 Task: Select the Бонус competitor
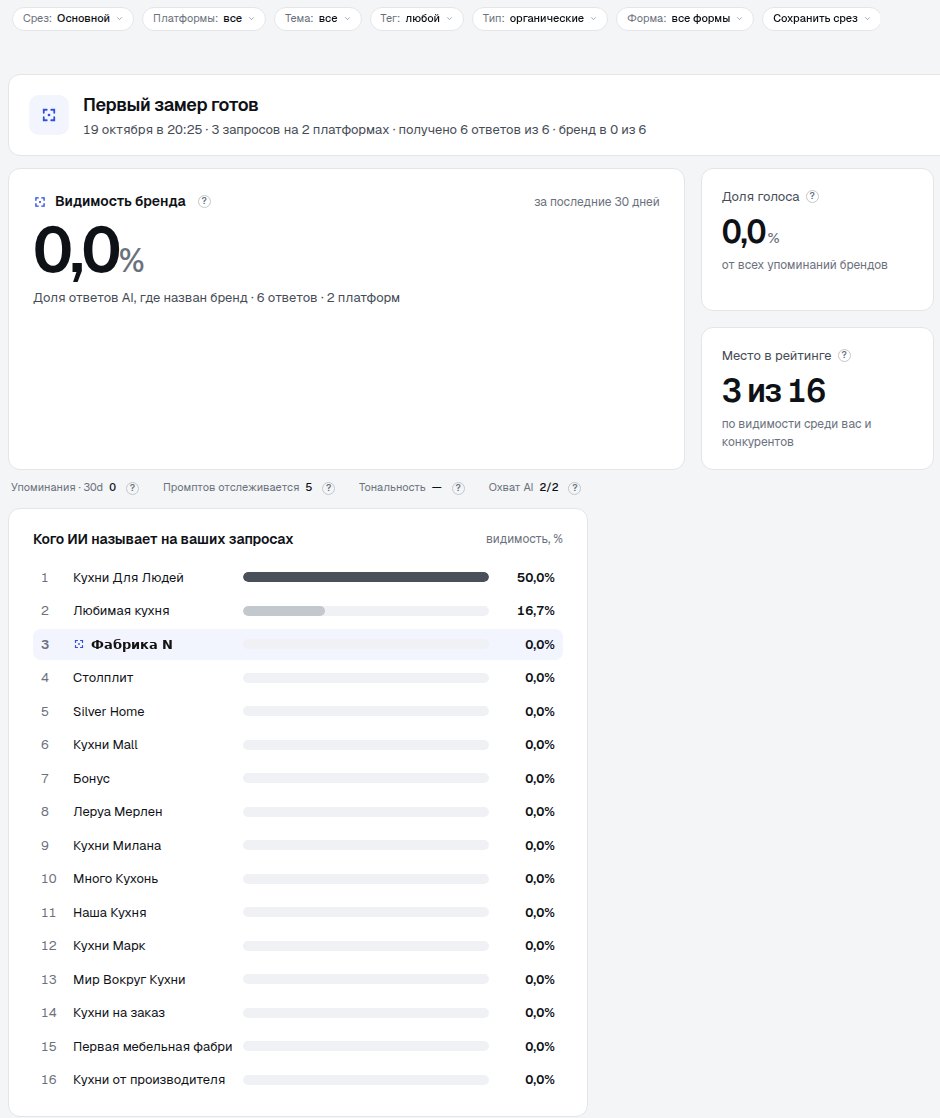click(x=297, y=779)
